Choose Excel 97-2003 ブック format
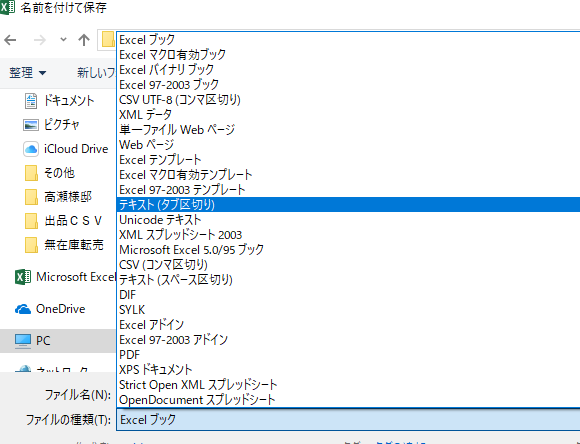 [x=348, y=85]
